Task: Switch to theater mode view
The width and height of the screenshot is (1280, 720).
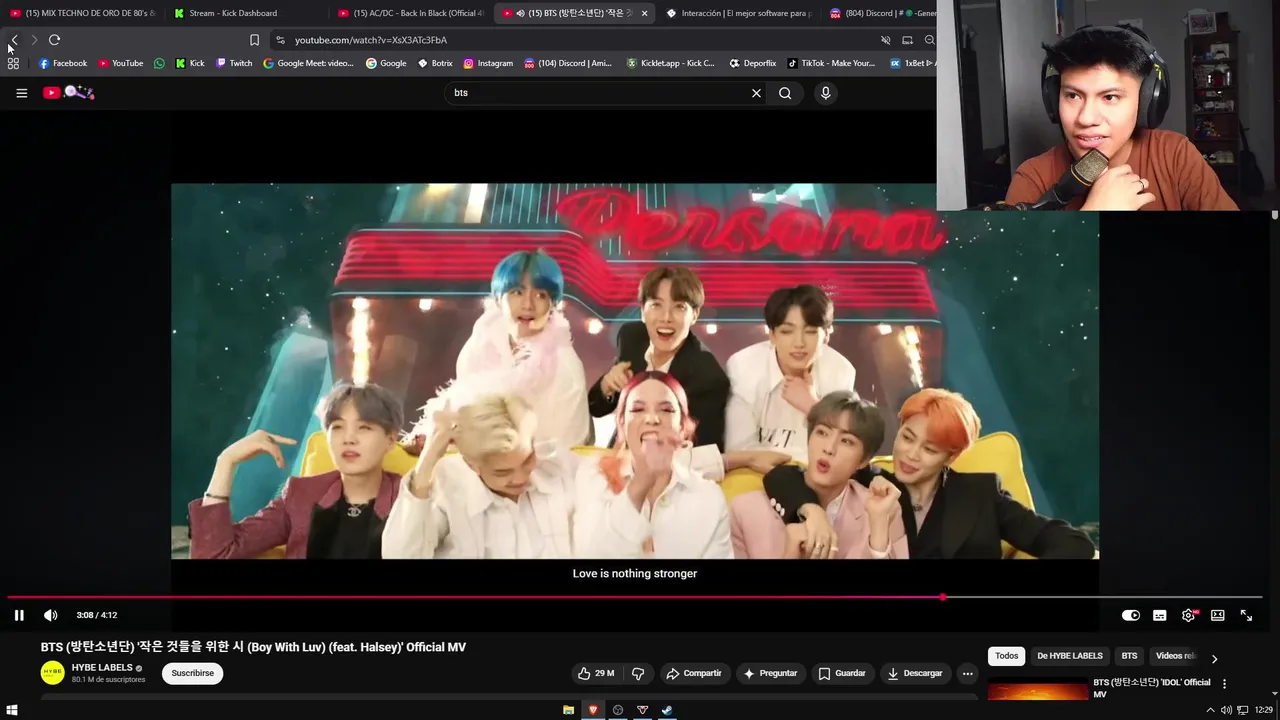Action: pyautogui.click(x=1218, y=615)
